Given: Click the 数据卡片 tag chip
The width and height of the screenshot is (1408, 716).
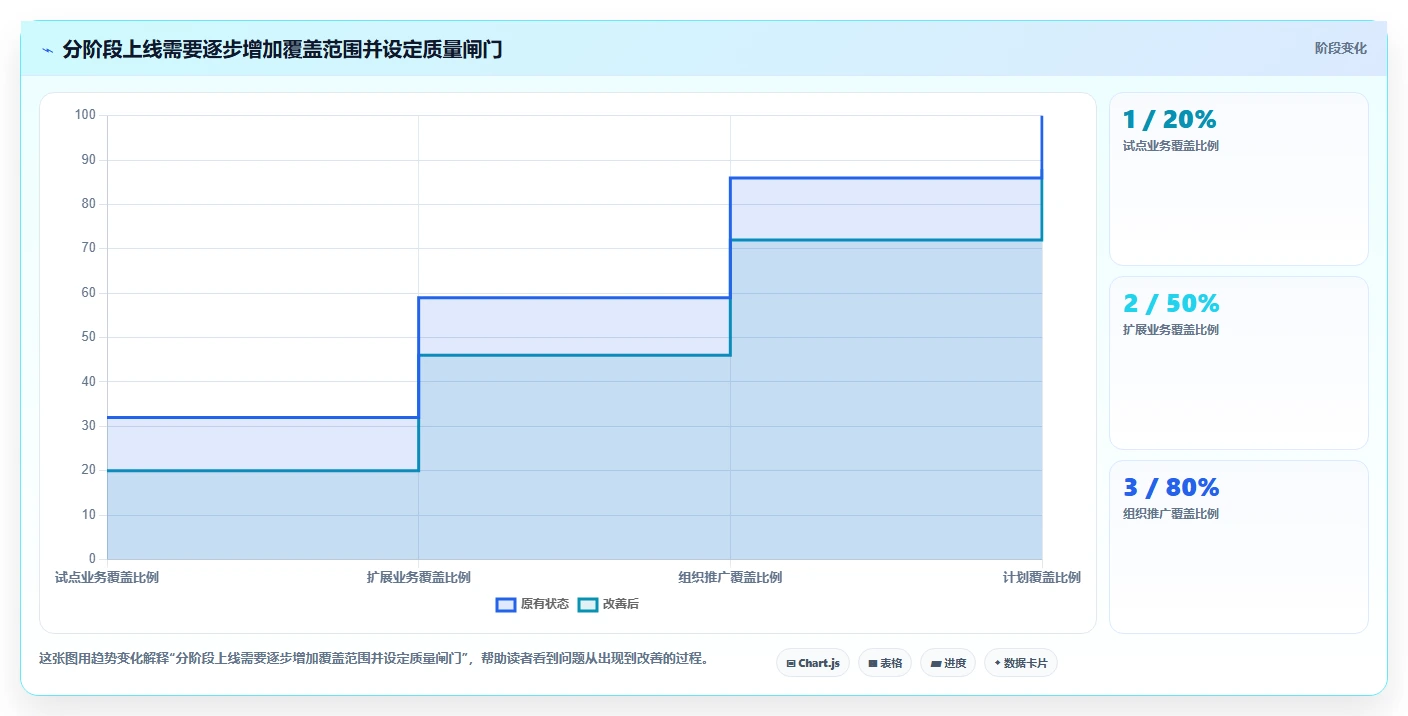Looking at the screenshot, I should point(1021,663).
